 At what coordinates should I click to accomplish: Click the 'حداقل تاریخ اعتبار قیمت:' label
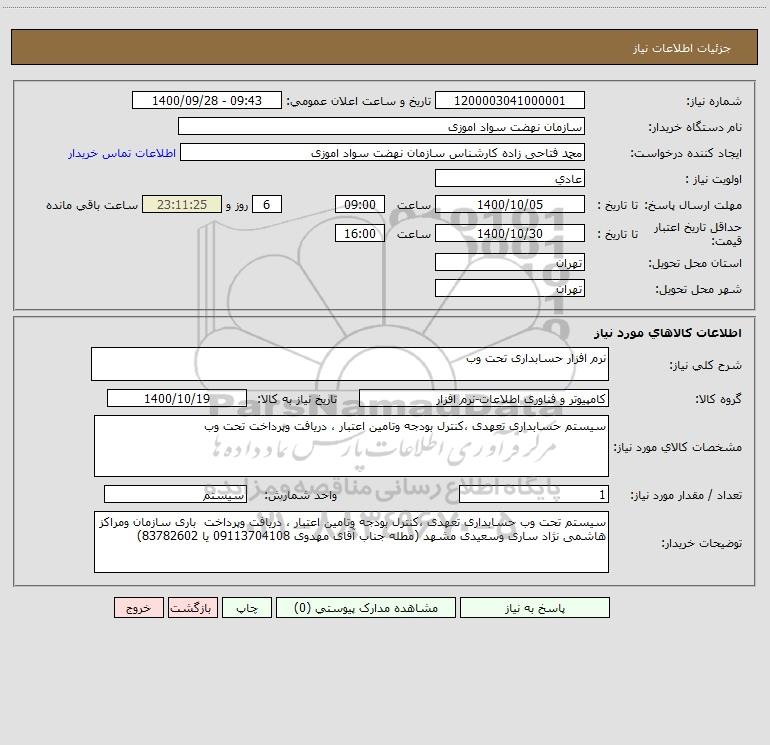click(x=698, y=234)
